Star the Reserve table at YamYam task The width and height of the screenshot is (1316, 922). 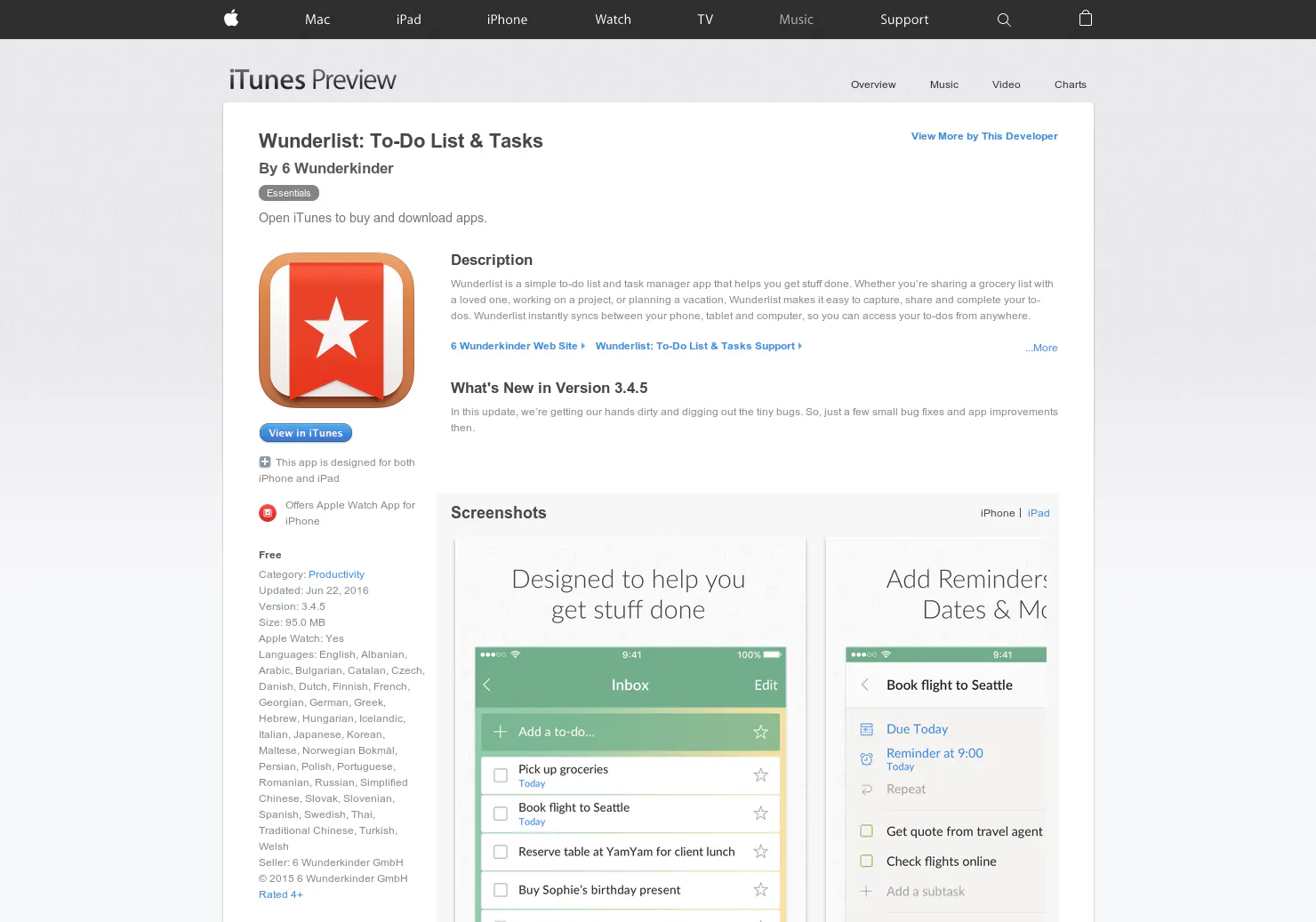tap(760, 852)
